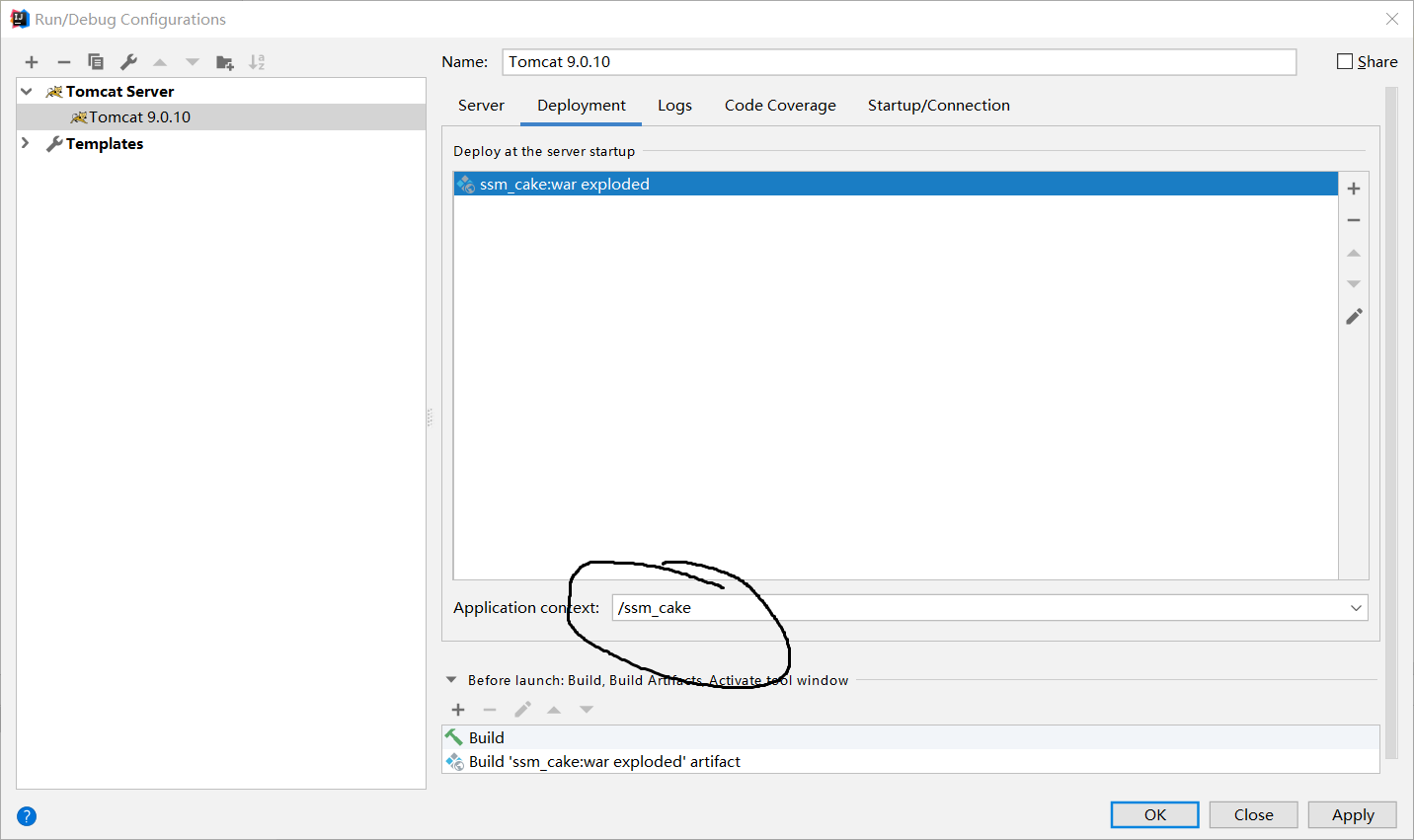Toggle the Share checkbox
Screen dimensions: 1414x840
tap(1345, 61)
